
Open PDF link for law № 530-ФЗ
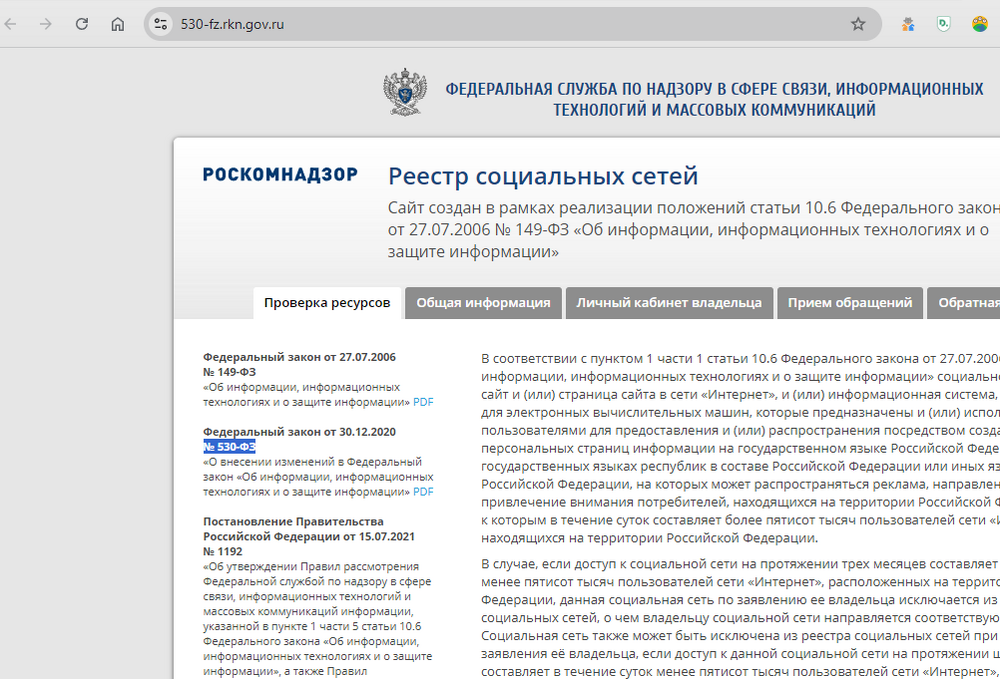pos(423,492)
